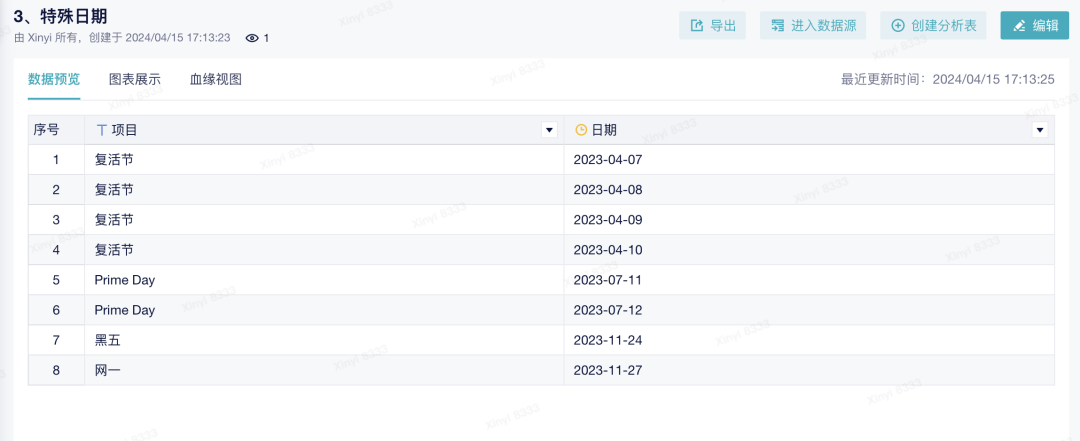Click the 导出 export button
The height and width of the screenshot is (441, 1080).
[712, 25]
